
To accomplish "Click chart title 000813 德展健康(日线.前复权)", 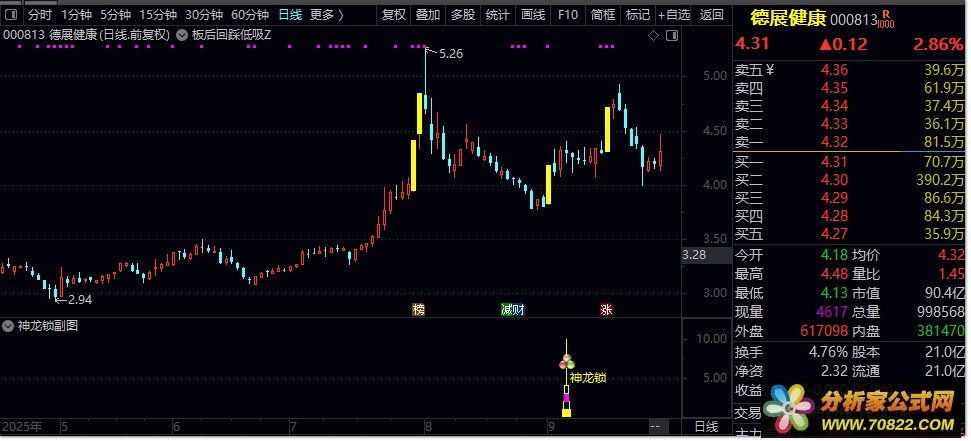I will 86,35.
